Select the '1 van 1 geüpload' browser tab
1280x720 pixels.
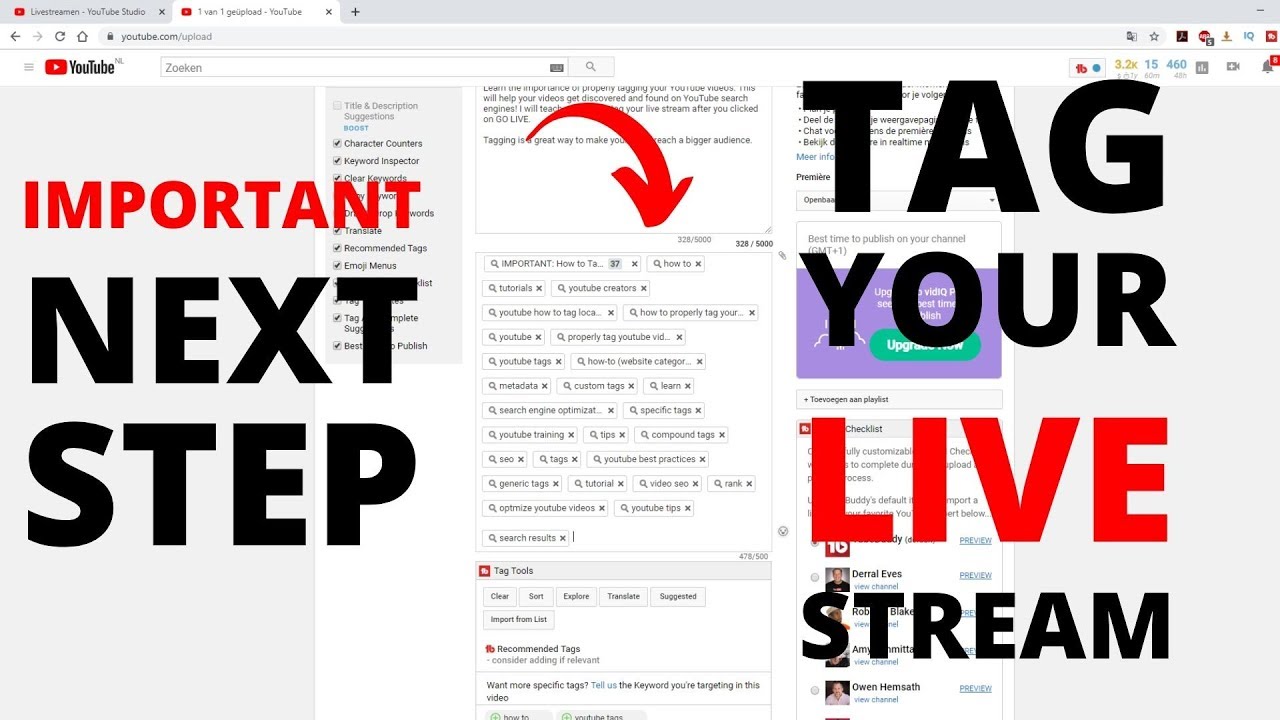pos(257,12)
